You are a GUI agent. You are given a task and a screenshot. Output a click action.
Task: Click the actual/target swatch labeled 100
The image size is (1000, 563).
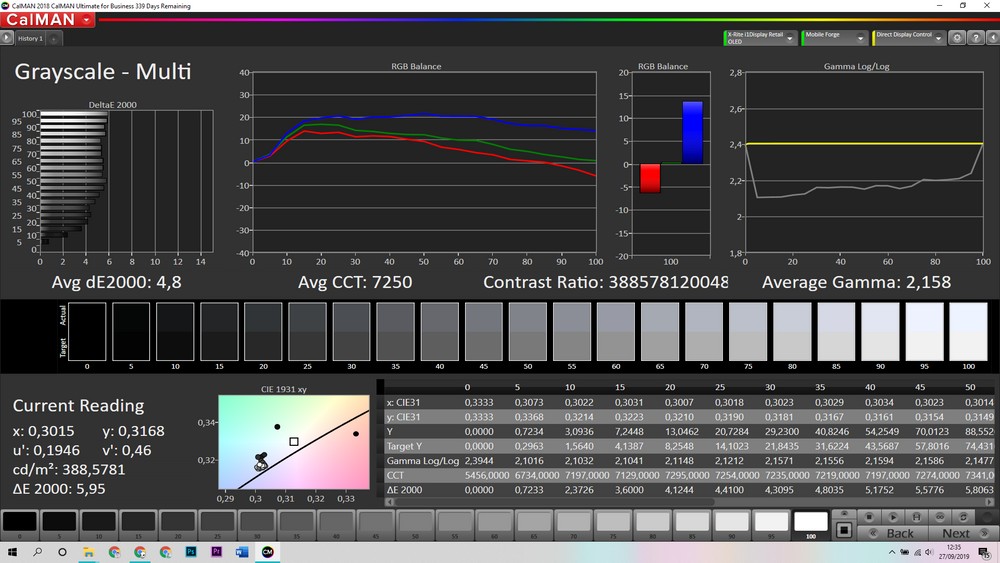[968, 332]
